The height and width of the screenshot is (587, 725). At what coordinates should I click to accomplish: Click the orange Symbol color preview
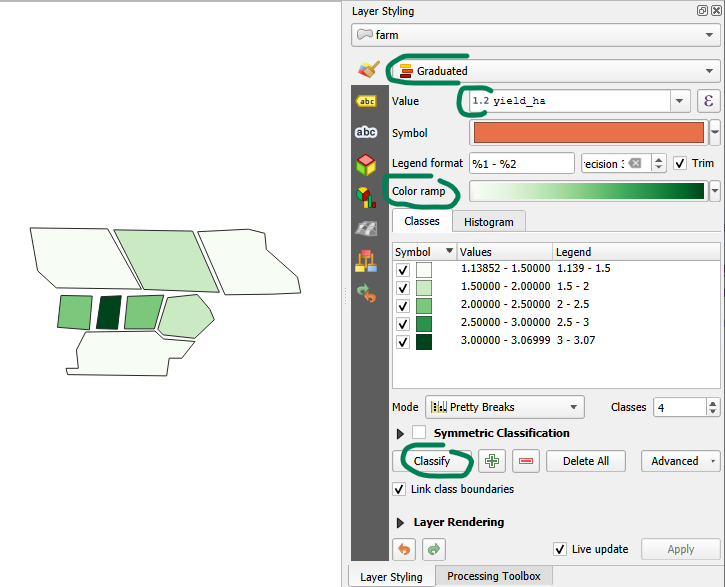pyautogui.click(x=589, y=133)
